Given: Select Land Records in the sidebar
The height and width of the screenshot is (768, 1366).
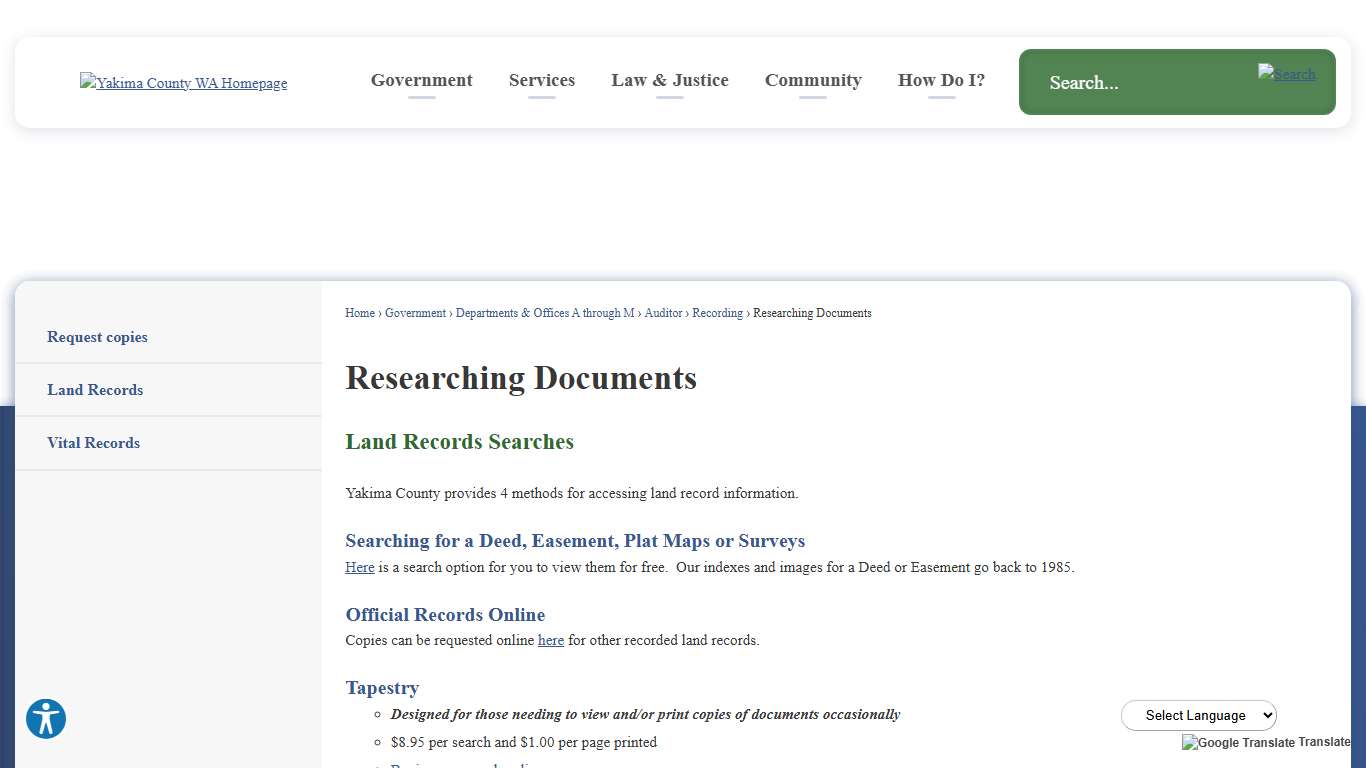Looking at the screenshot, I should [x=95, y=390].
